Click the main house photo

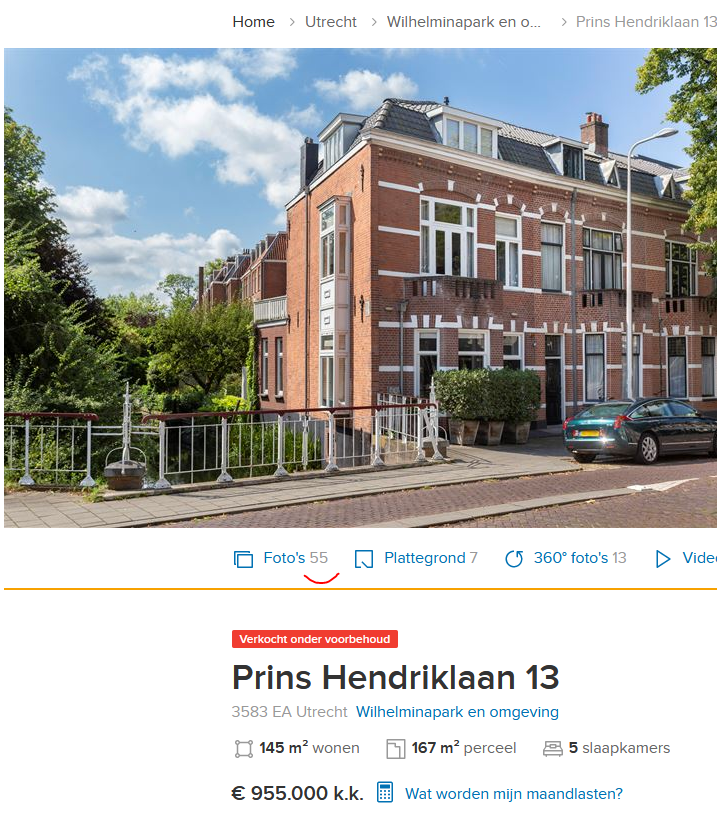360,288
